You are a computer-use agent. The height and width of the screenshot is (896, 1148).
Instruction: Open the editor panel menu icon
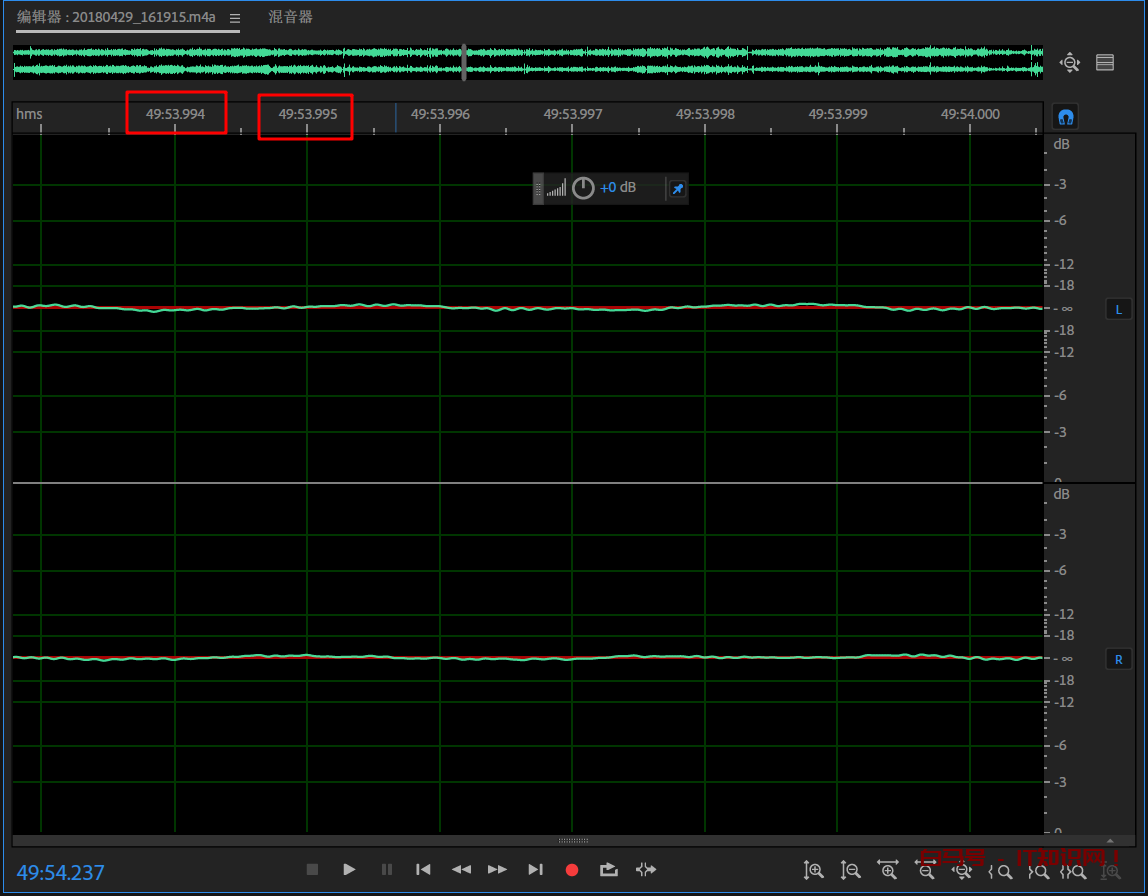[235, 18]
